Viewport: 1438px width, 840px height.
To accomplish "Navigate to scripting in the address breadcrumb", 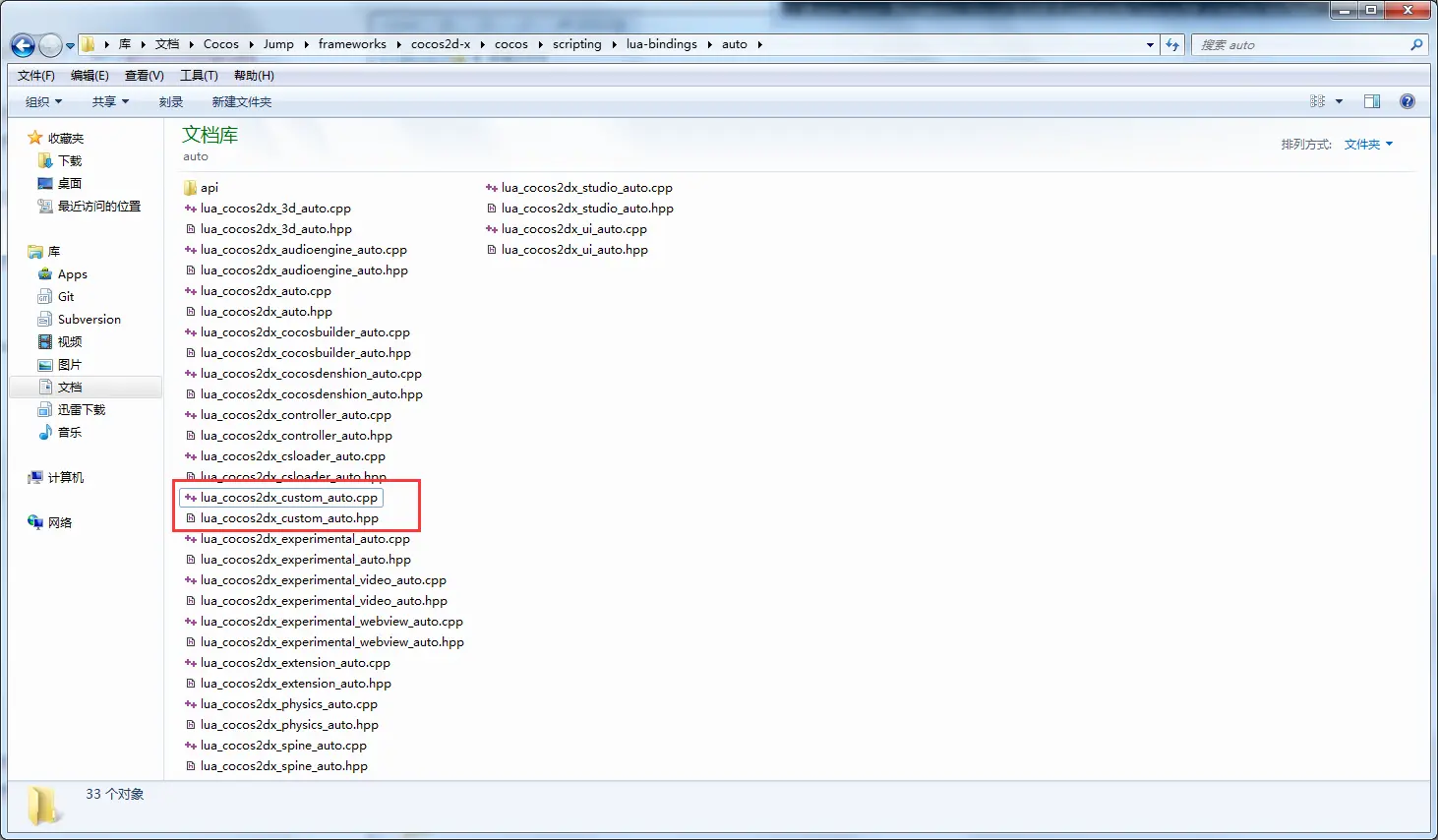I will [577, 44].
